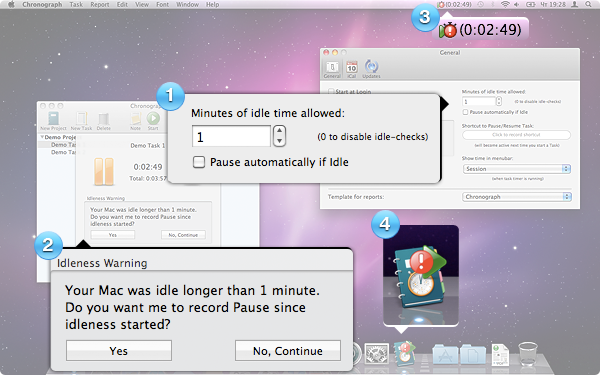Open the Documents folder stack in the Dock

point(473,355)
